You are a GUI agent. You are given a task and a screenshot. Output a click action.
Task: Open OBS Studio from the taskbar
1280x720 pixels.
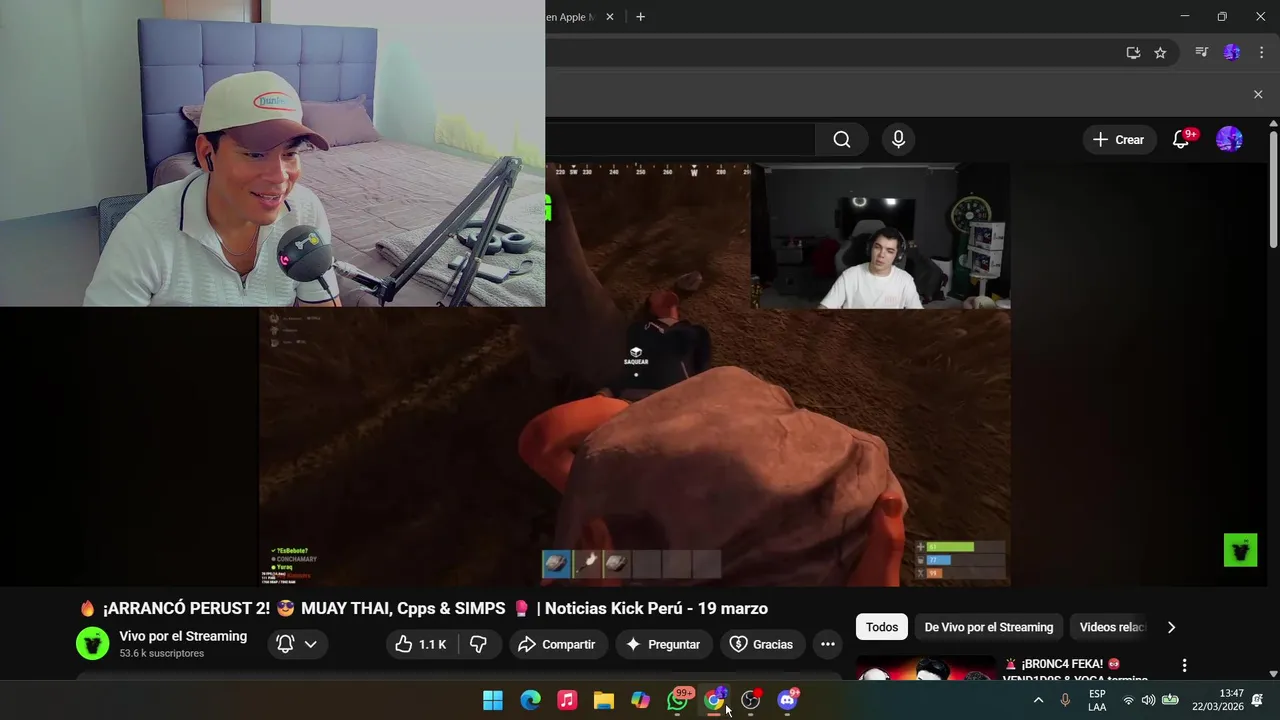coord(751,700)
